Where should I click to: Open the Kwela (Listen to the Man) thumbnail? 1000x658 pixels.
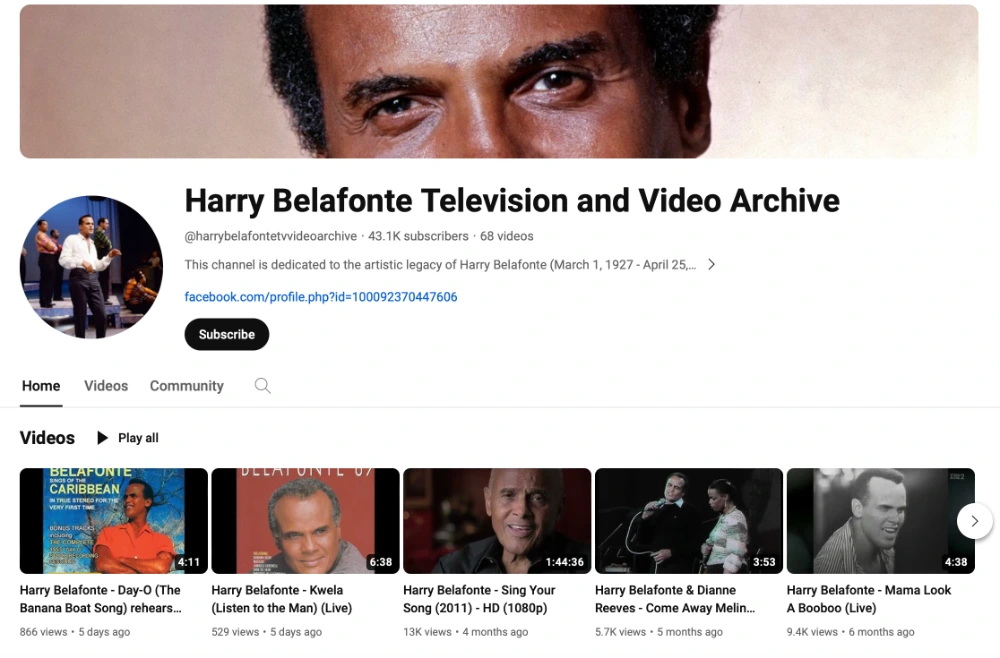(305, 521)
